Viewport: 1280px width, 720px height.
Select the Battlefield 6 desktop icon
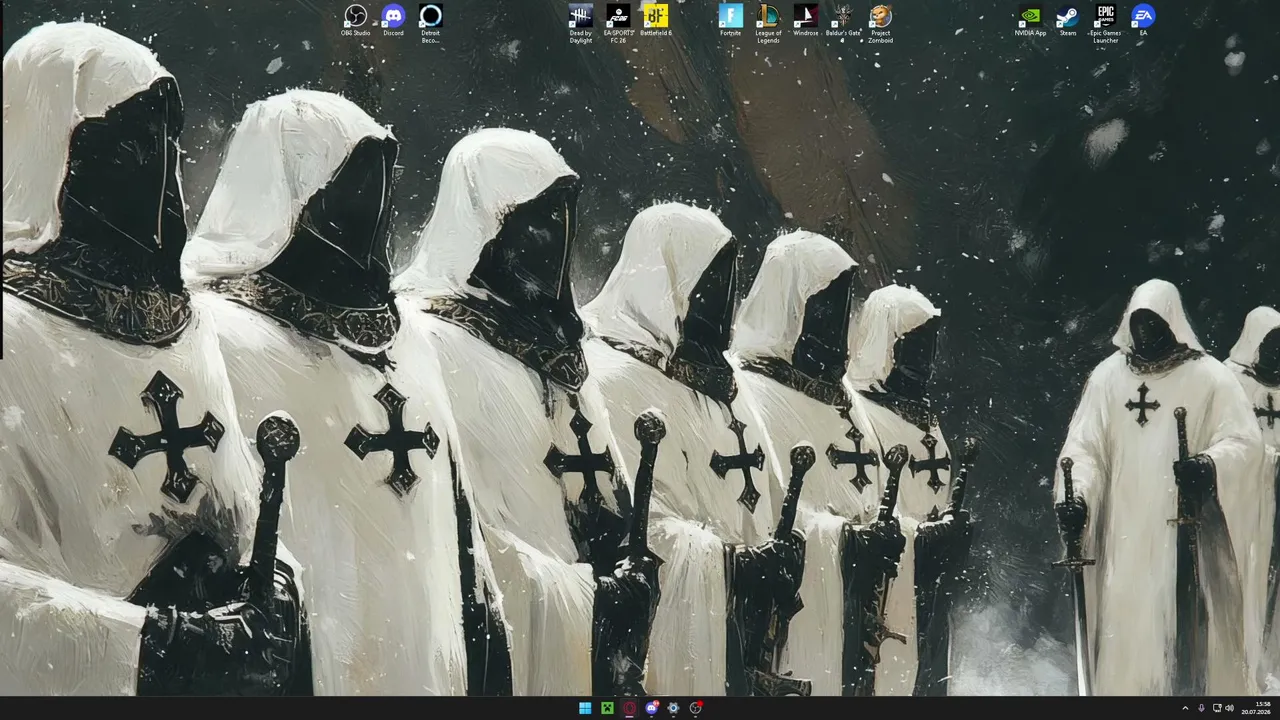[x=656, y=21]
